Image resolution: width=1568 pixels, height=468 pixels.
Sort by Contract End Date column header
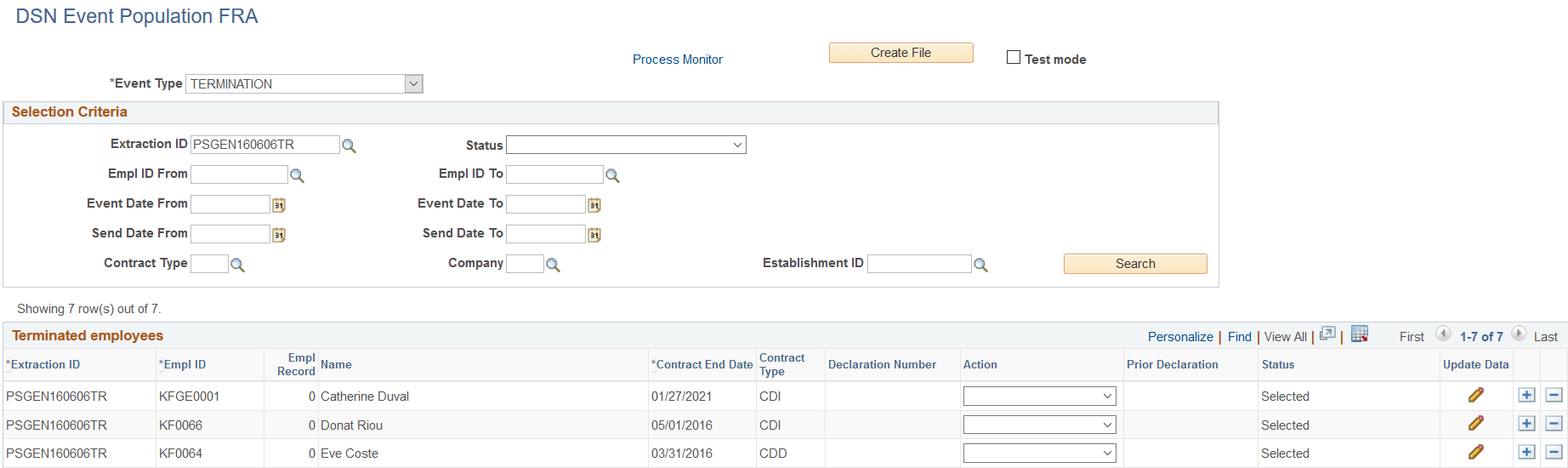tap(704, 364)
